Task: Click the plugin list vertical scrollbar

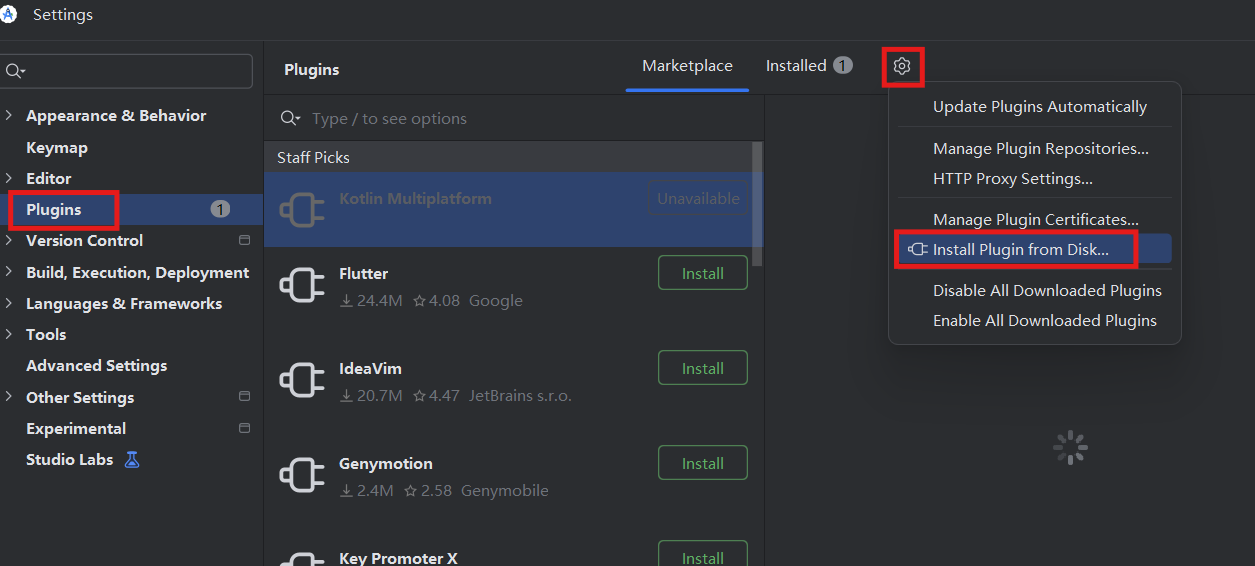Action: click(x=757, y=204)
